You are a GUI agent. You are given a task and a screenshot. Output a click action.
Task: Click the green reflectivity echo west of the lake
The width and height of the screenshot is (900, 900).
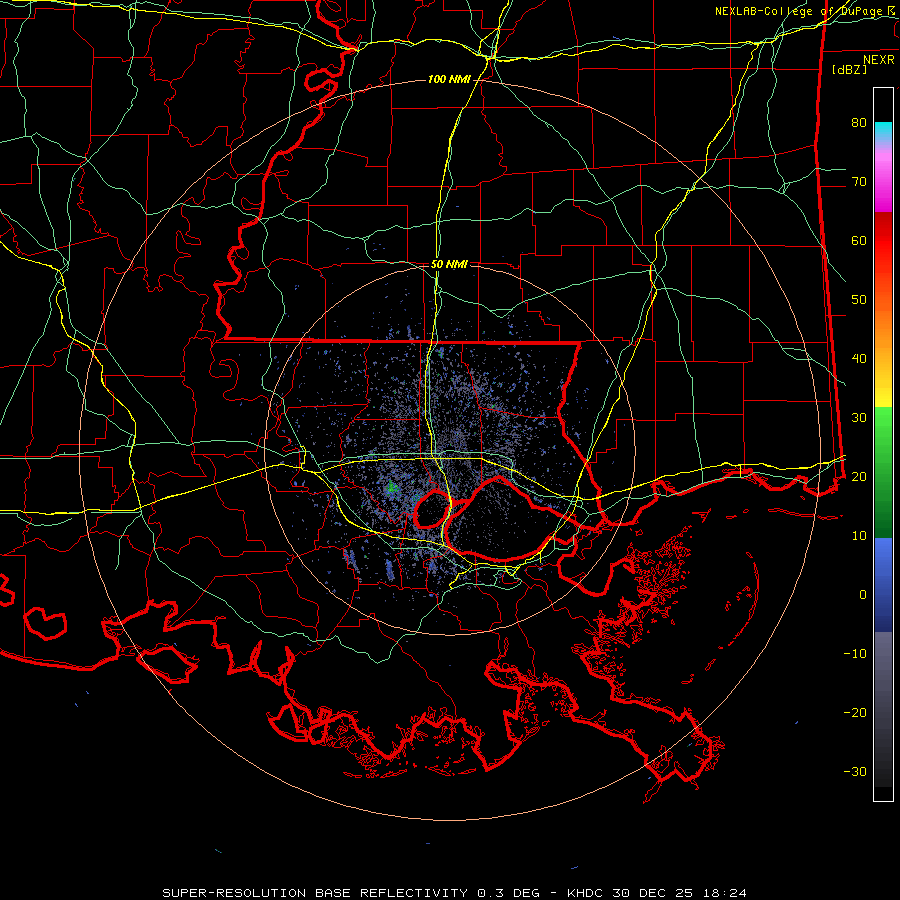pyautogui.click(x=392, y=488)
